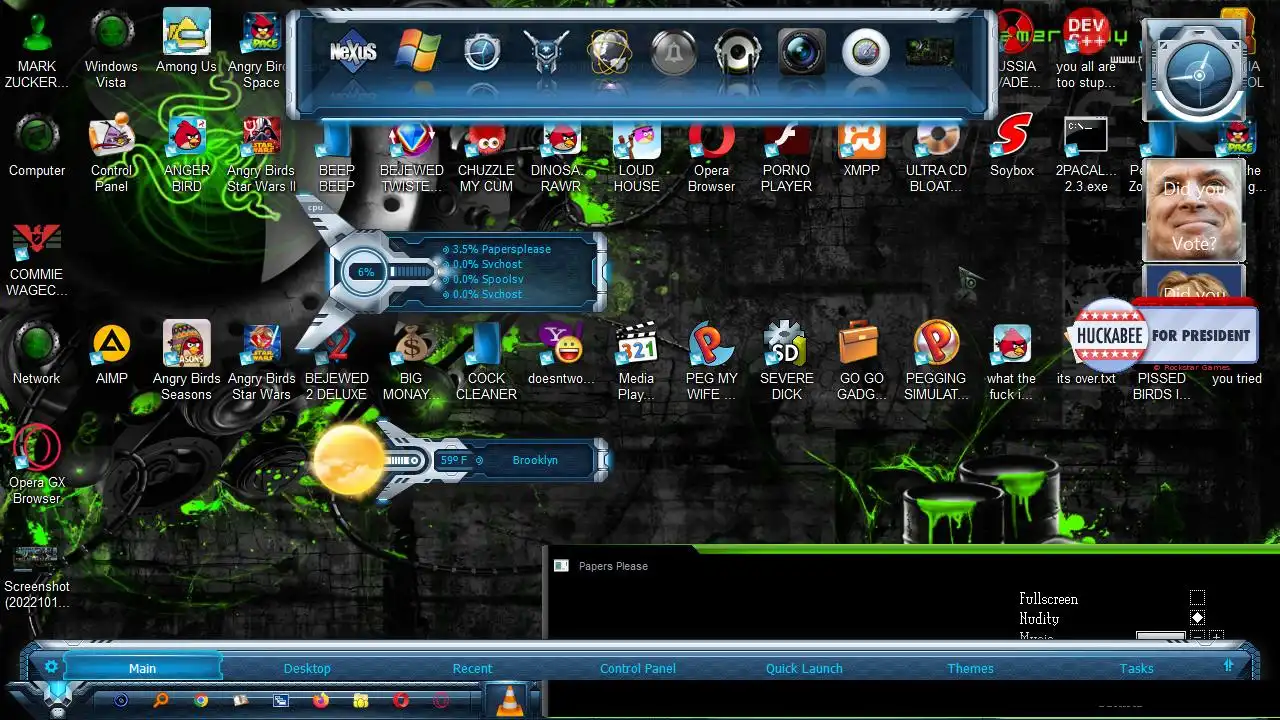Image resolution: width=1280 pixels, height=720 pixels.
Task: Select the Angry Birds Seasons shortcut
Action: (x=186, y=362)
